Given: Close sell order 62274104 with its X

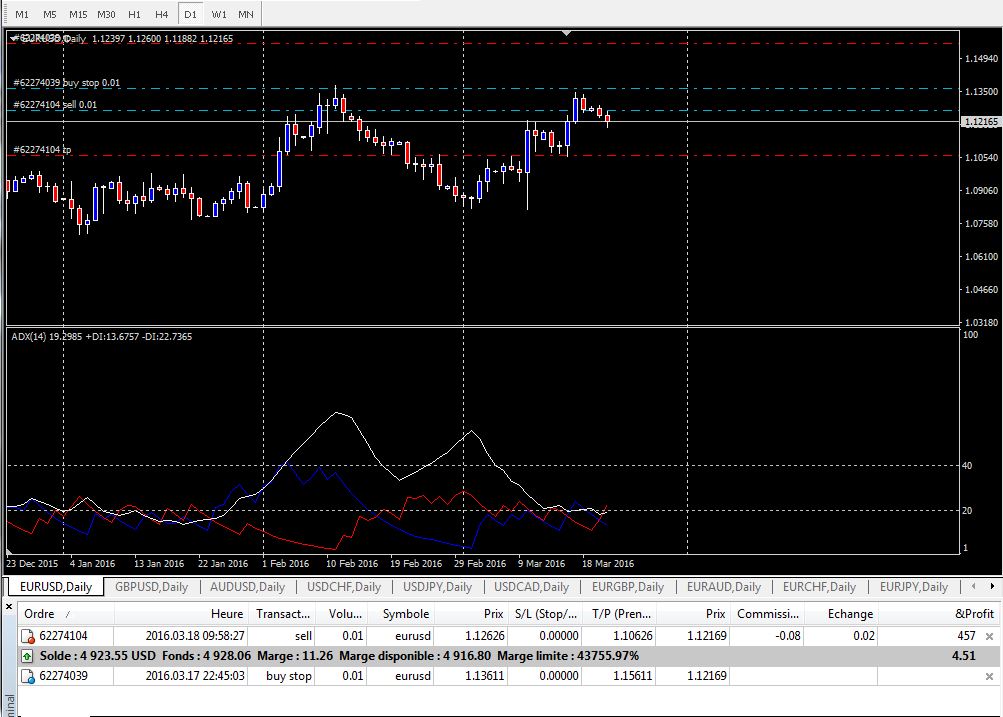Looking at the screenshot, I should point(989,637).
